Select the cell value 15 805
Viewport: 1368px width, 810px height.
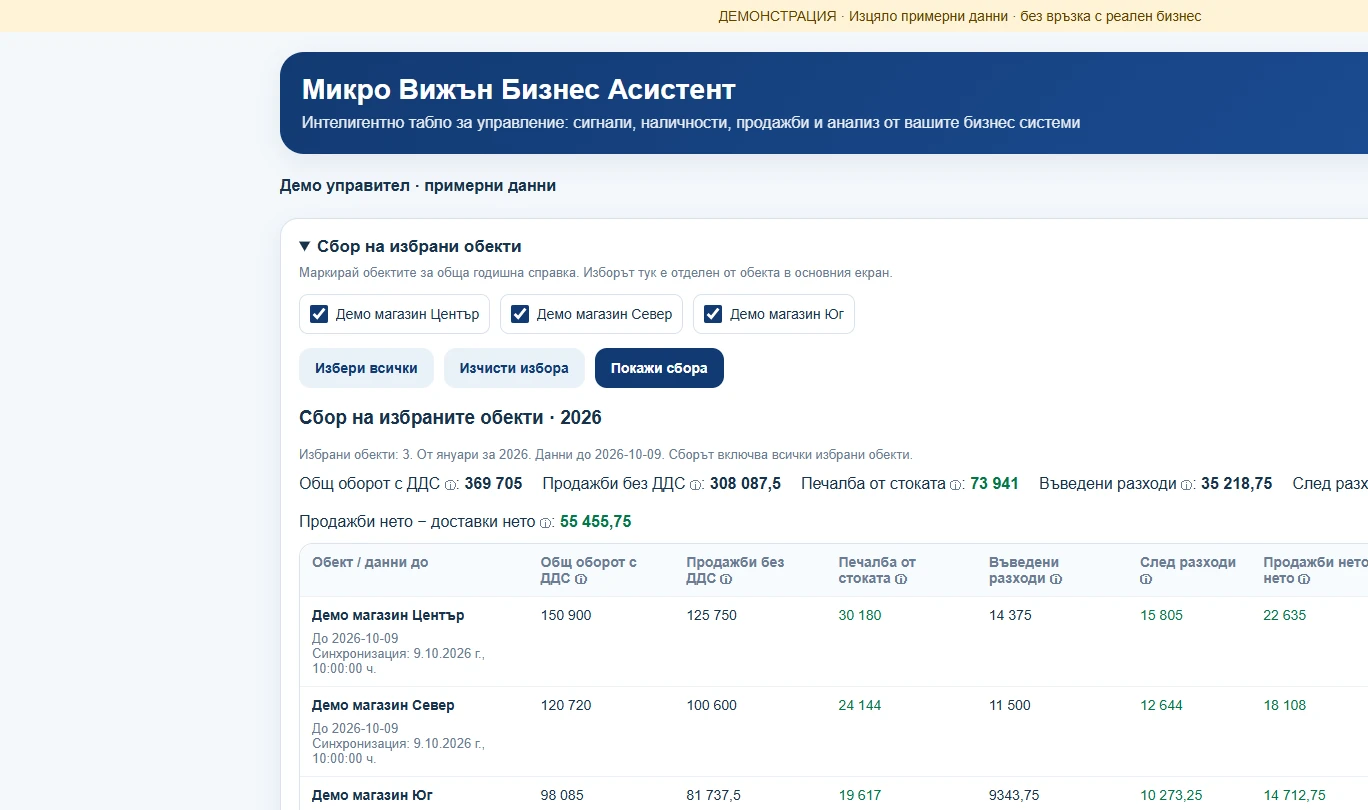pyautogui.click(x=1161, y=615)
